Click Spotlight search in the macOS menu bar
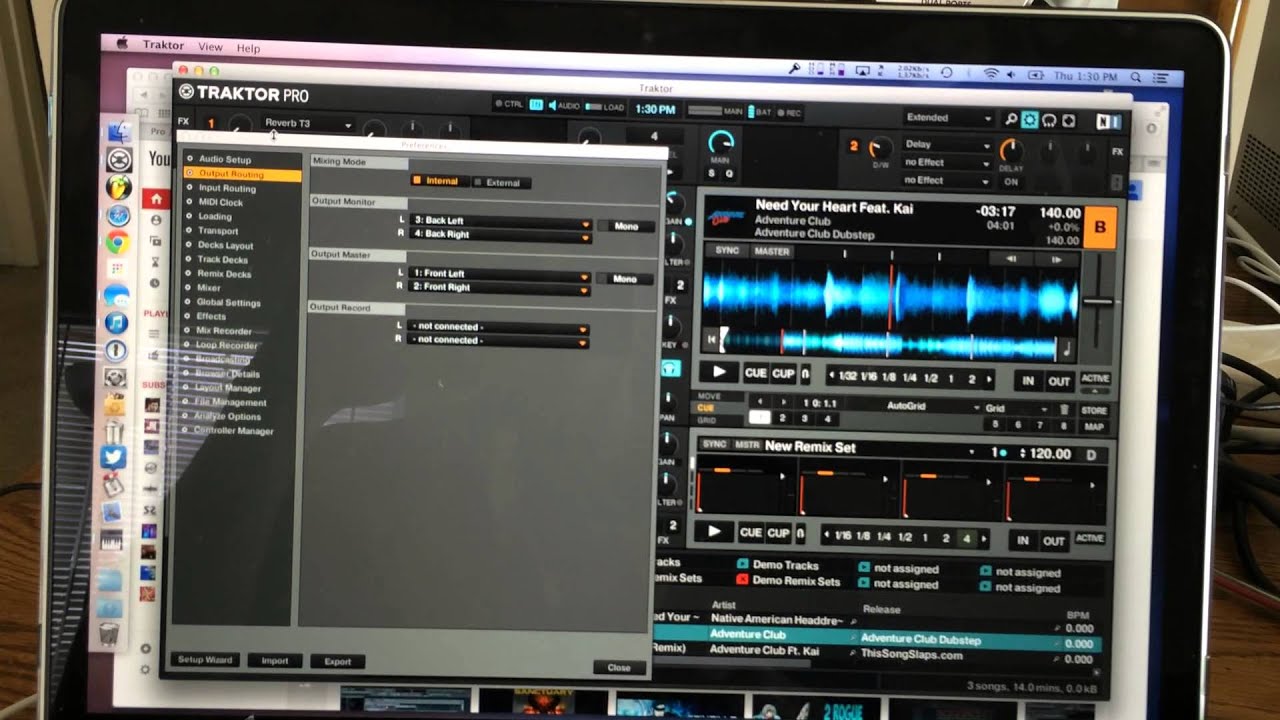The width and height of the screenshot is (1280, 720). (1137, 77)
